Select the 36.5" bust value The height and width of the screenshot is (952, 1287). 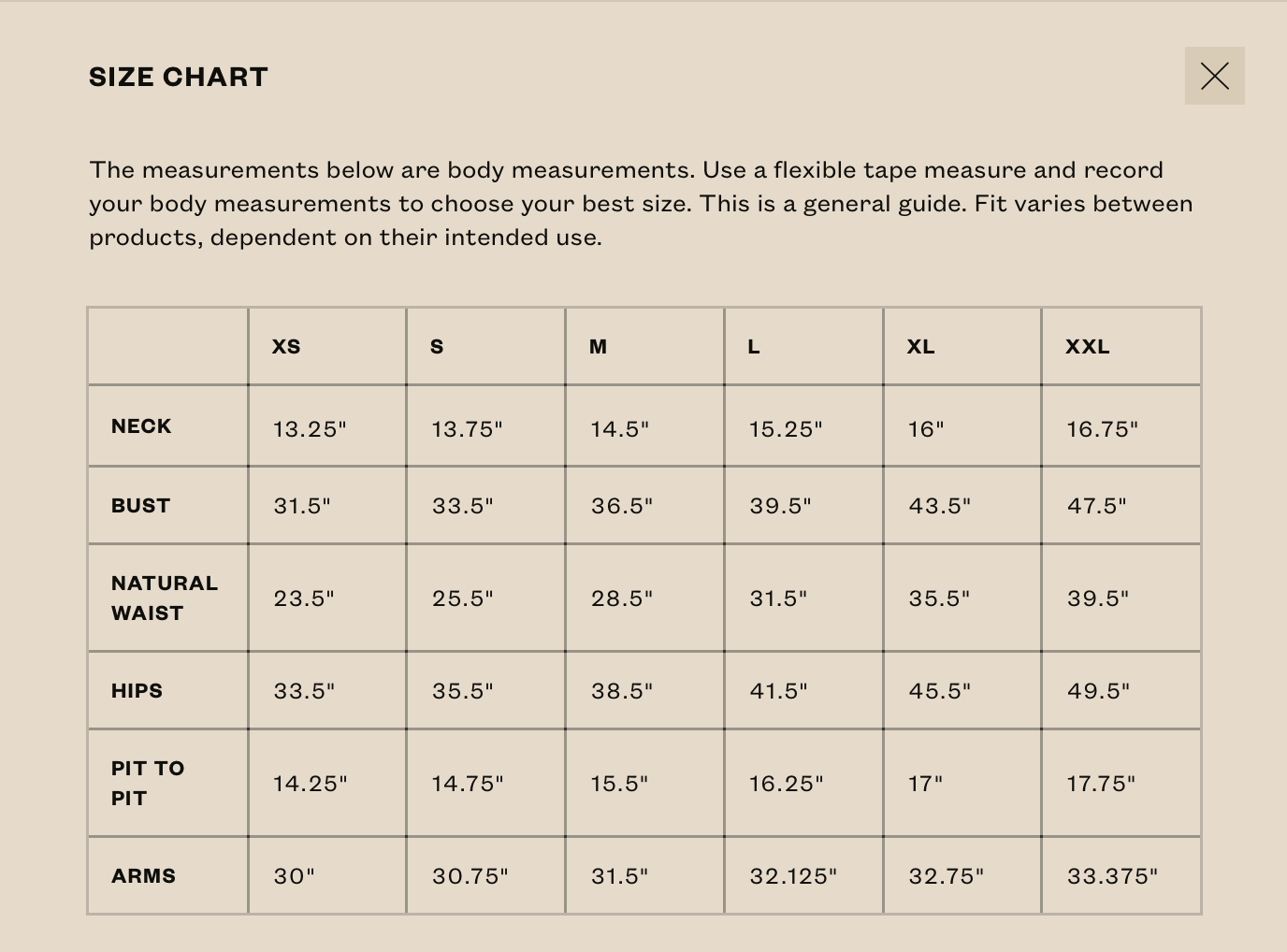tap(622, 506)
